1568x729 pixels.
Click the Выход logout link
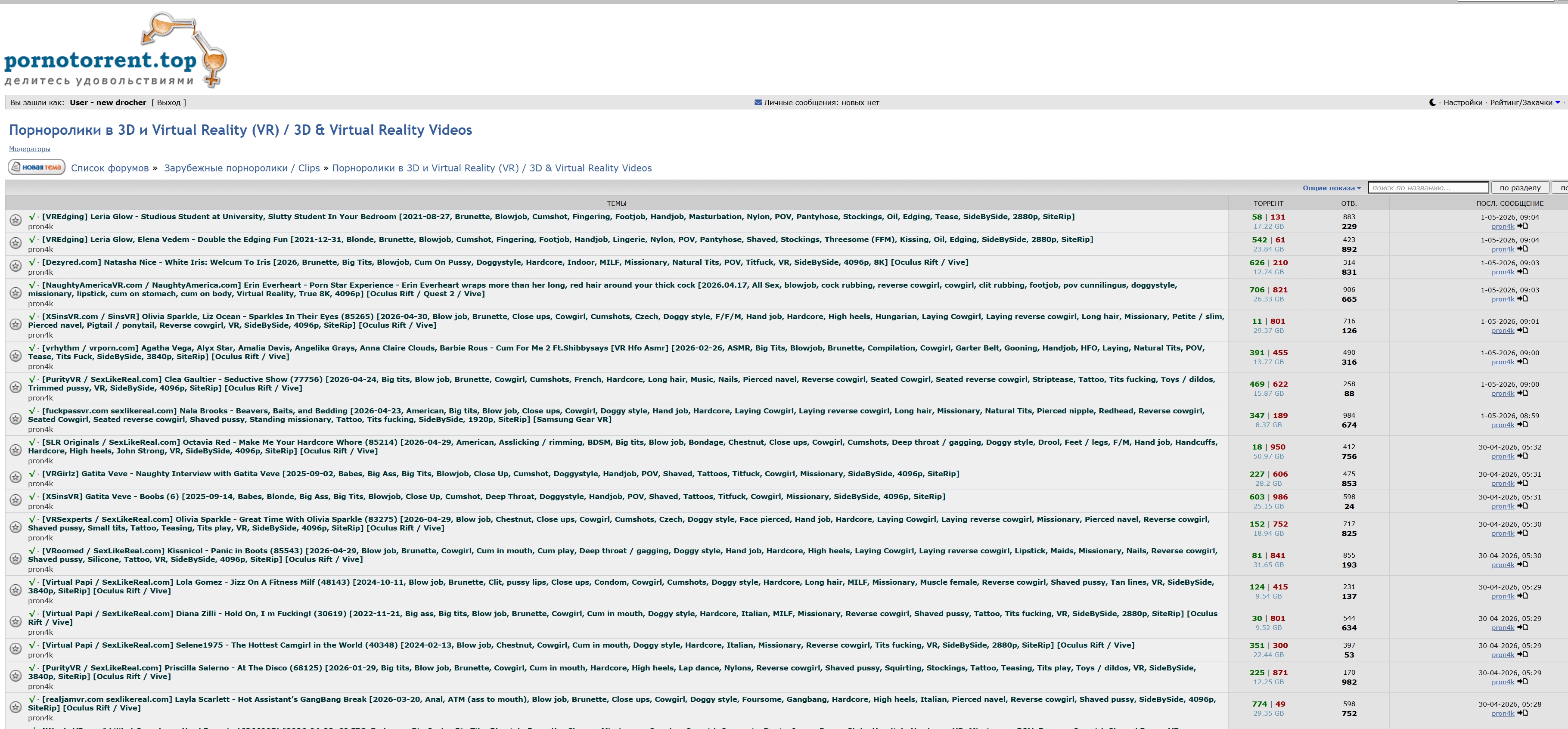coord(169,102)
